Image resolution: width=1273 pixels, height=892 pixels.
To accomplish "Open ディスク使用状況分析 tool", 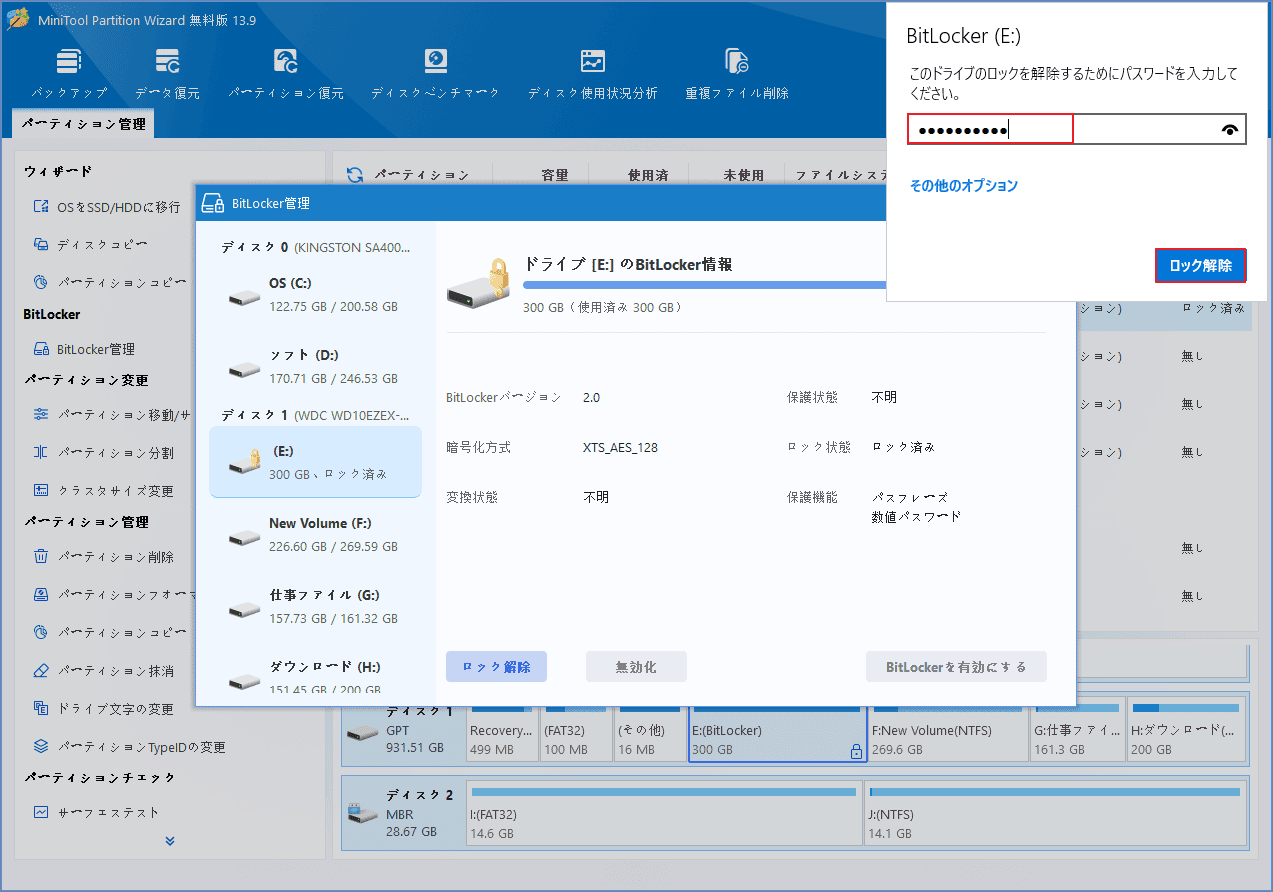I will 593,73.
